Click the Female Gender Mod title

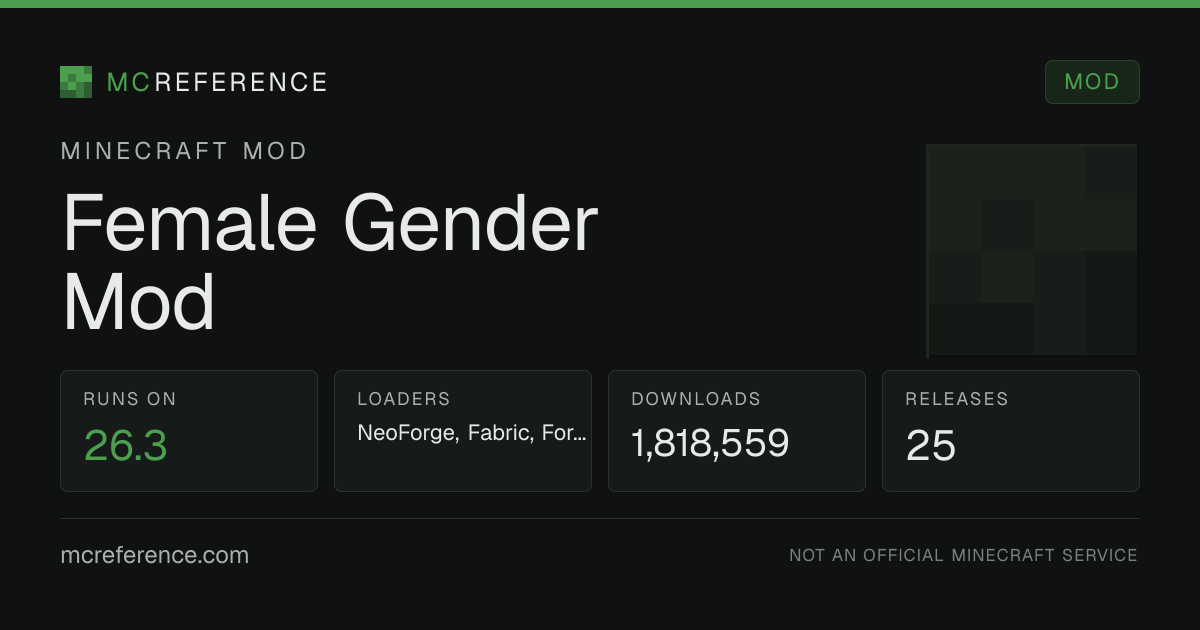[330, 263]
